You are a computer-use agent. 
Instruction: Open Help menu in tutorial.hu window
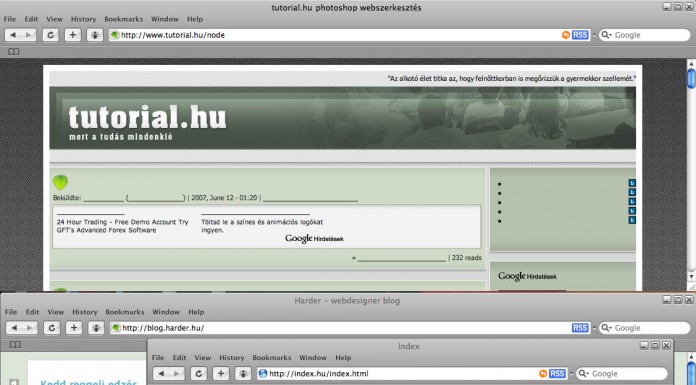pyautogui.click(x=195, y=19)
